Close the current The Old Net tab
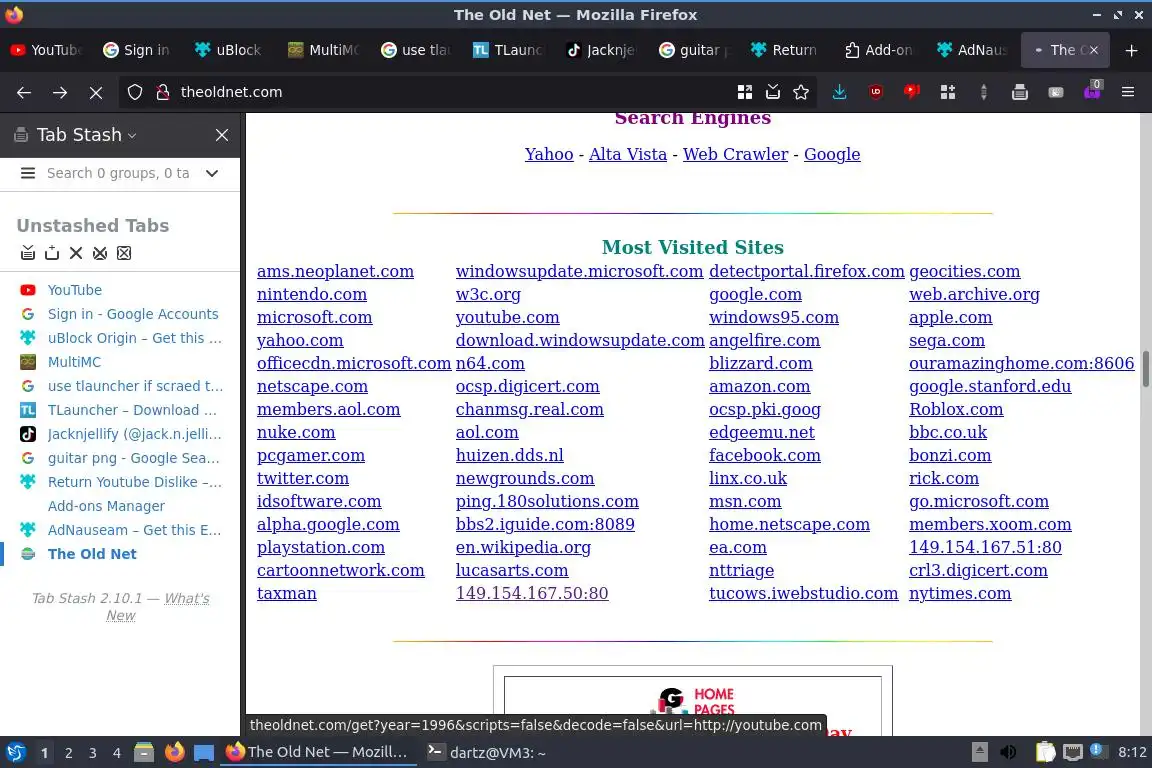The height and width of the screenshot is (768, 1152). point(1093,50)
